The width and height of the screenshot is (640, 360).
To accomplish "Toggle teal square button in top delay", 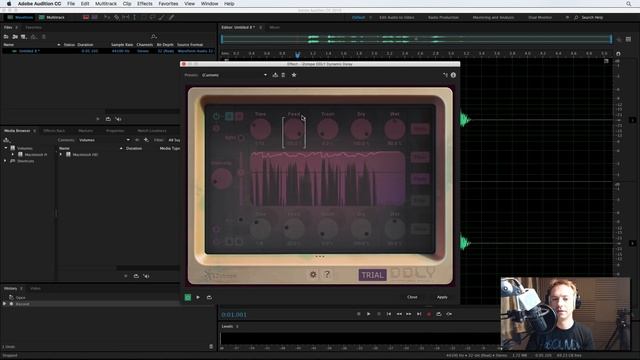I will click(x=229, y=116).
